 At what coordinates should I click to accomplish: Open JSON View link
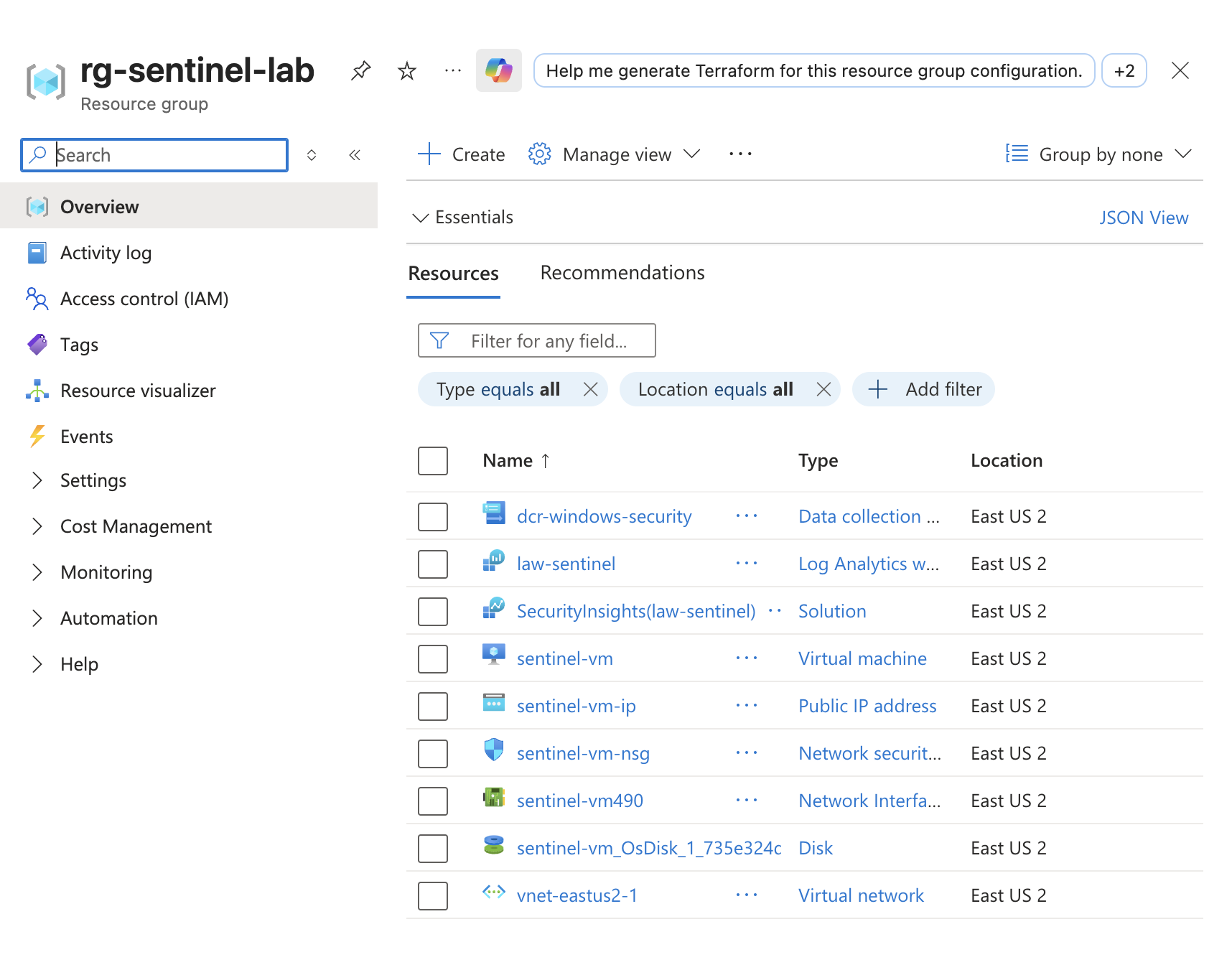[1144, 218]
